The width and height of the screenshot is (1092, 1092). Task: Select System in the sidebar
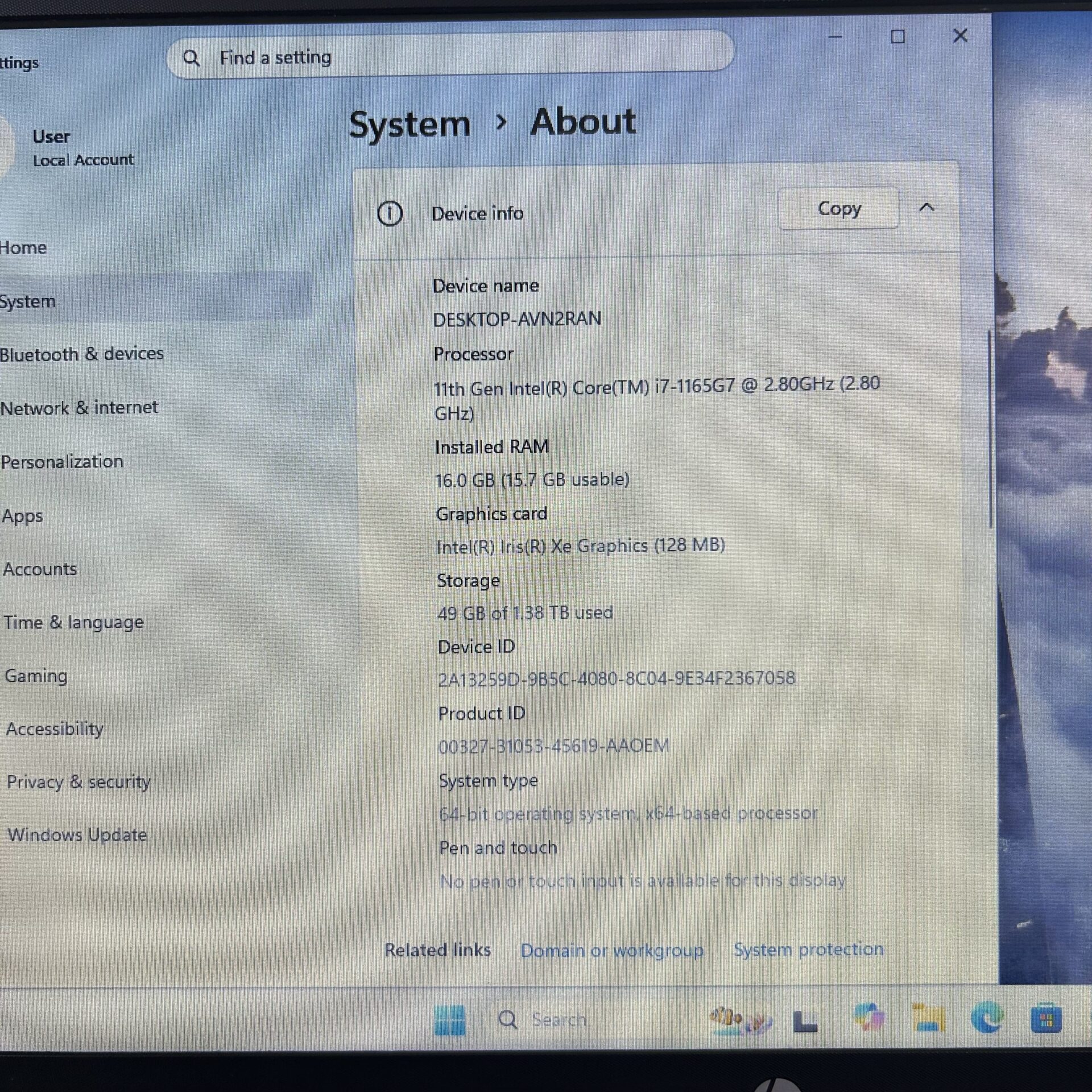click(x=154, y=300)
